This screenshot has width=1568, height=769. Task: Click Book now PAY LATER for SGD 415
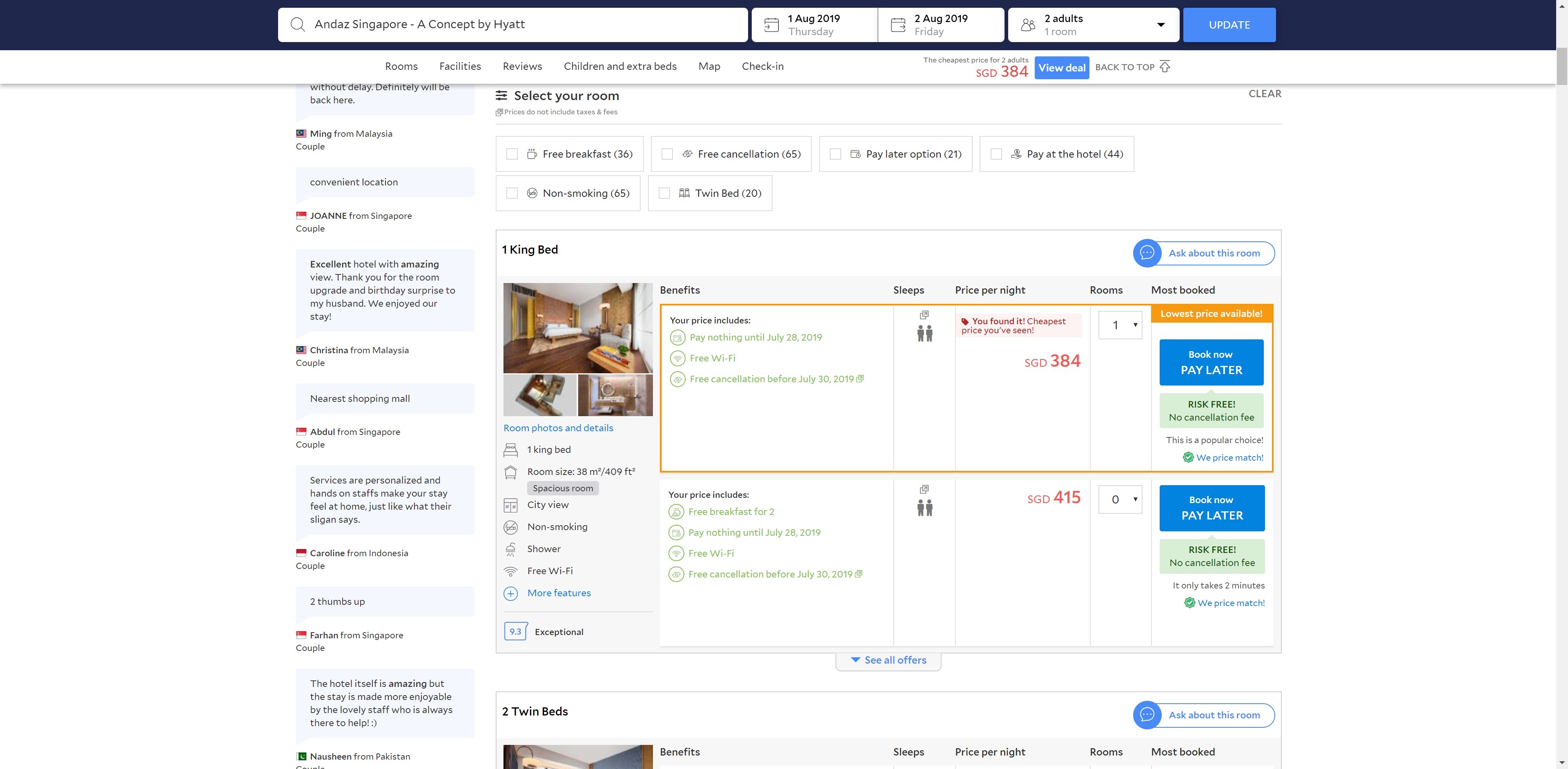1212,508
